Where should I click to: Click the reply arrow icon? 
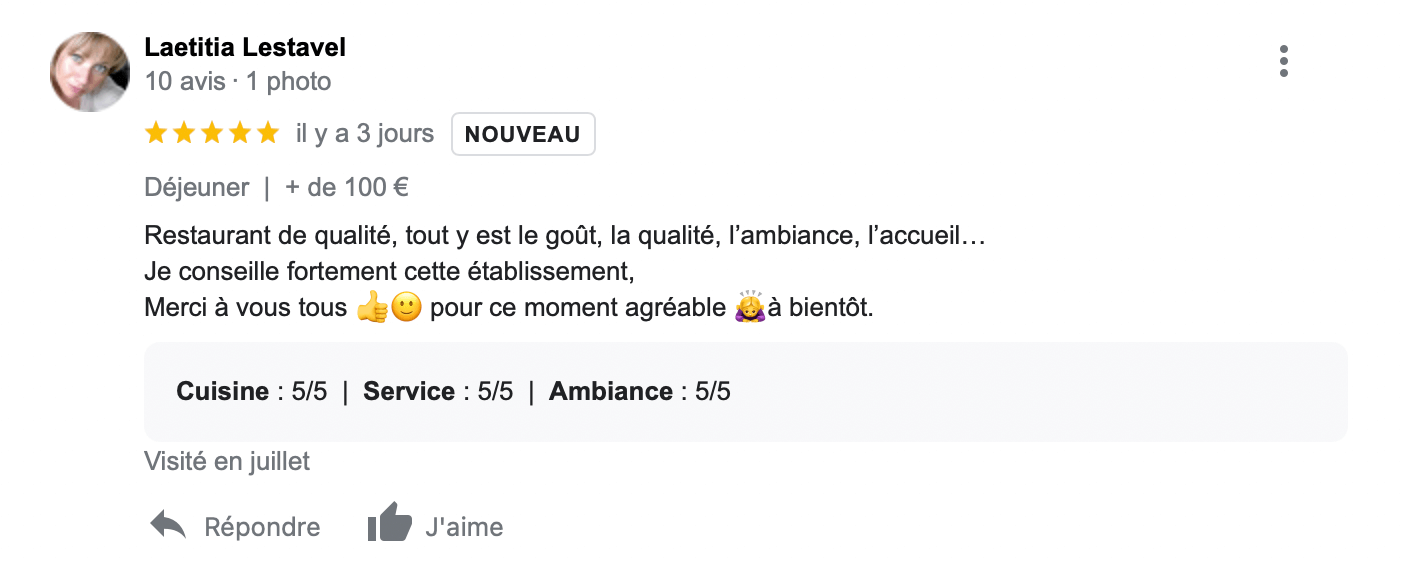(x=168, y=525)
